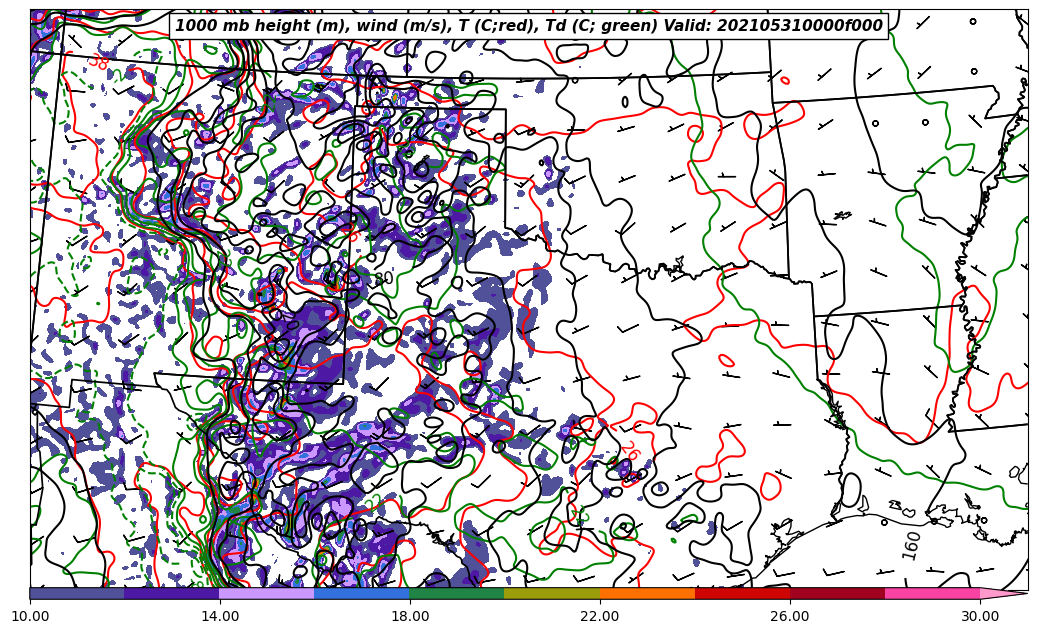
Task: Click the blue 16–18 colorbar segment
Action: click(x=362, y=593)
